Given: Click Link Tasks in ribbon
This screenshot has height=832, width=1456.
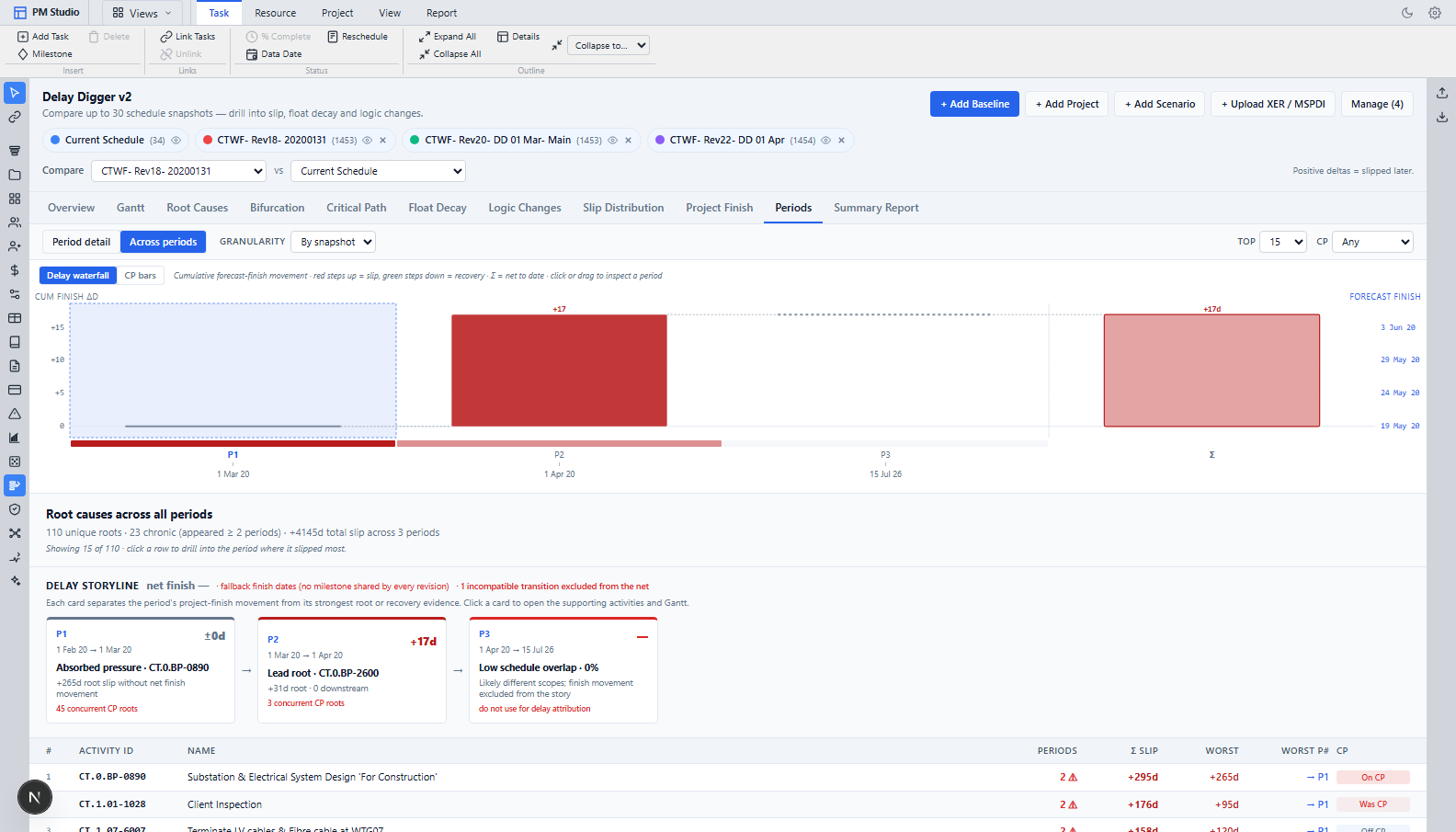Looking at the screenshot, I should tap(188, 37).
